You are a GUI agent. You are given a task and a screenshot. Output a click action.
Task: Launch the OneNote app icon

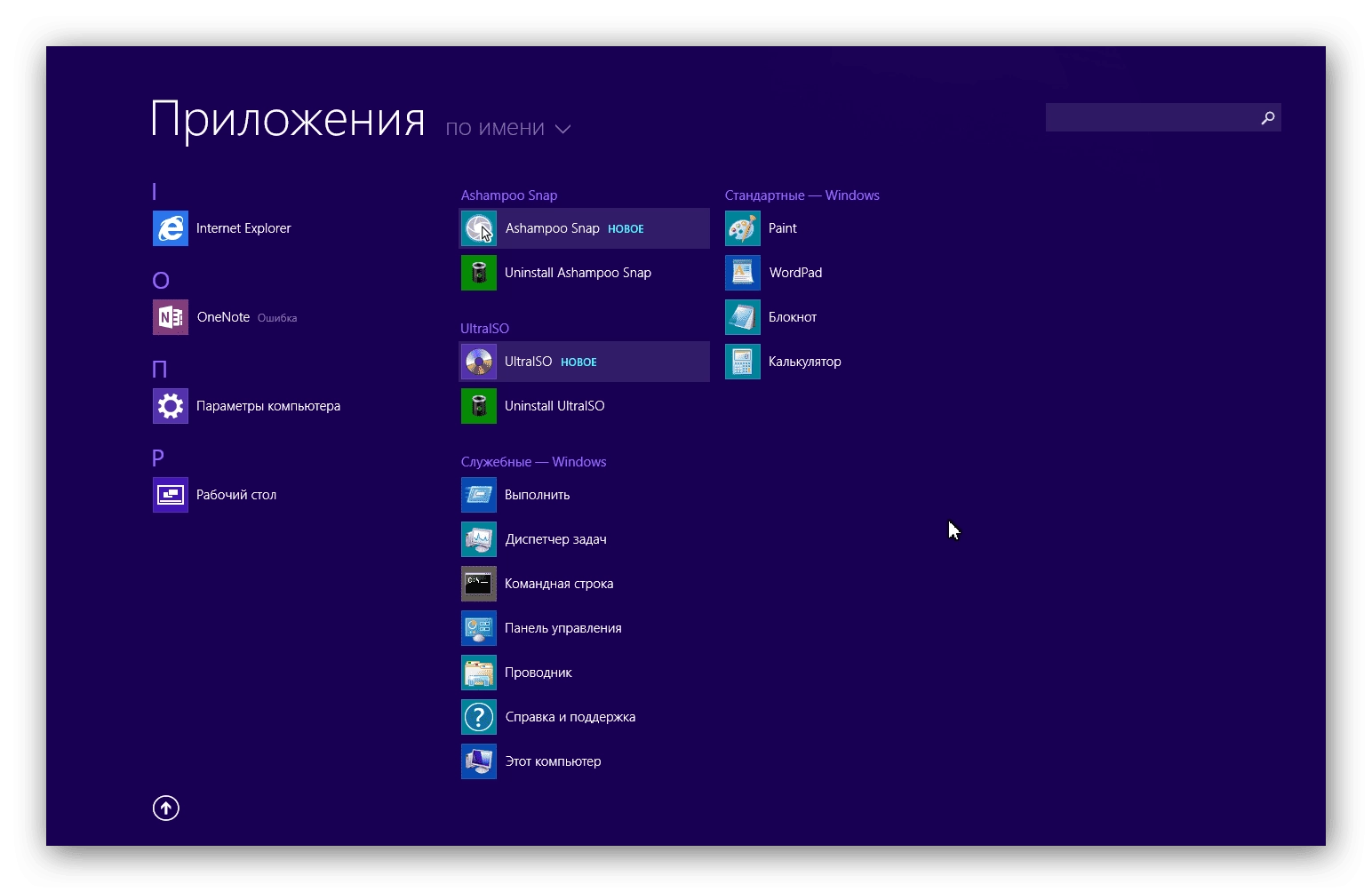tap(171, 317)
